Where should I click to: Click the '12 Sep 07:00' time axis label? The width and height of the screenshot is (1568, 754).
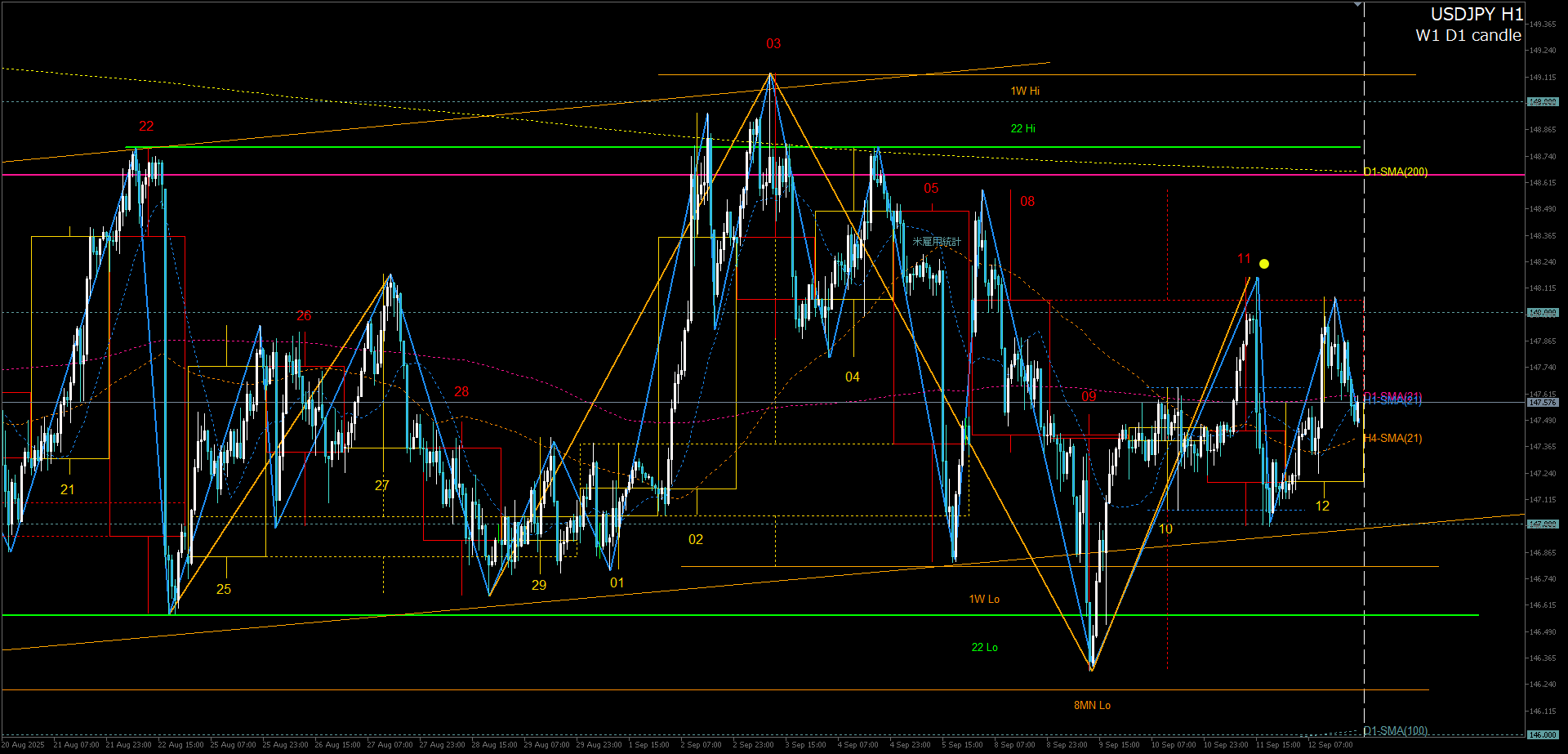1330,745
